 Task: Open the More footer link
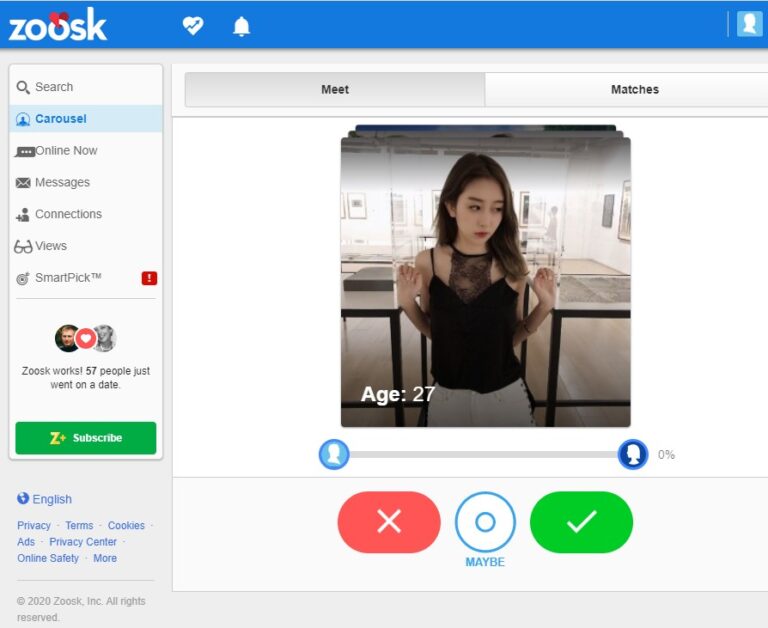105,558
